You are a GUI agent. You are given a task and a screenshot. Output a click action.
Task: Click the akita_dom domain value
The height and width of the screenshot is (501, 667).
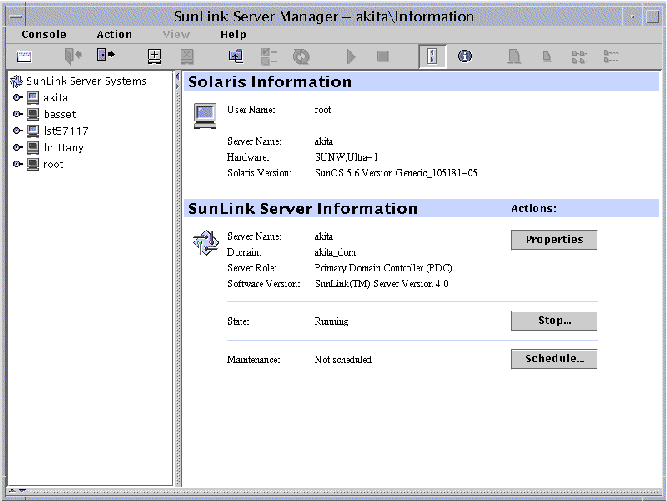(335, 252)
